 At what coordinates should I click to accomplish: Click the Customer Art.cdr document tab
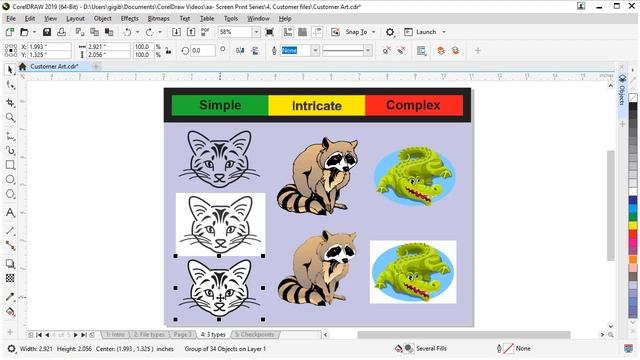click(x=54, y=66)
